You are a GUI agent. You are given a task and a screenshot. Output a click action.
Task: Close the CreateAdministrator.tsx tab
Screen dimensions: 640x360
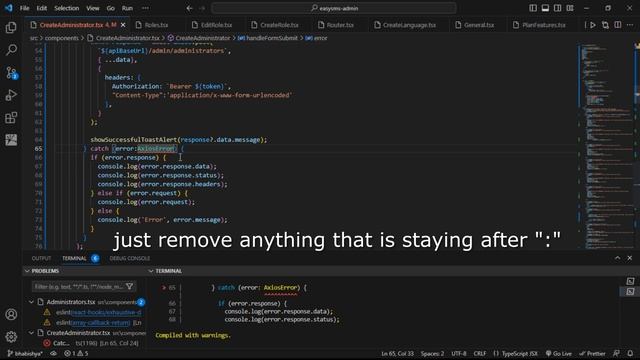(x=123, y=25)
